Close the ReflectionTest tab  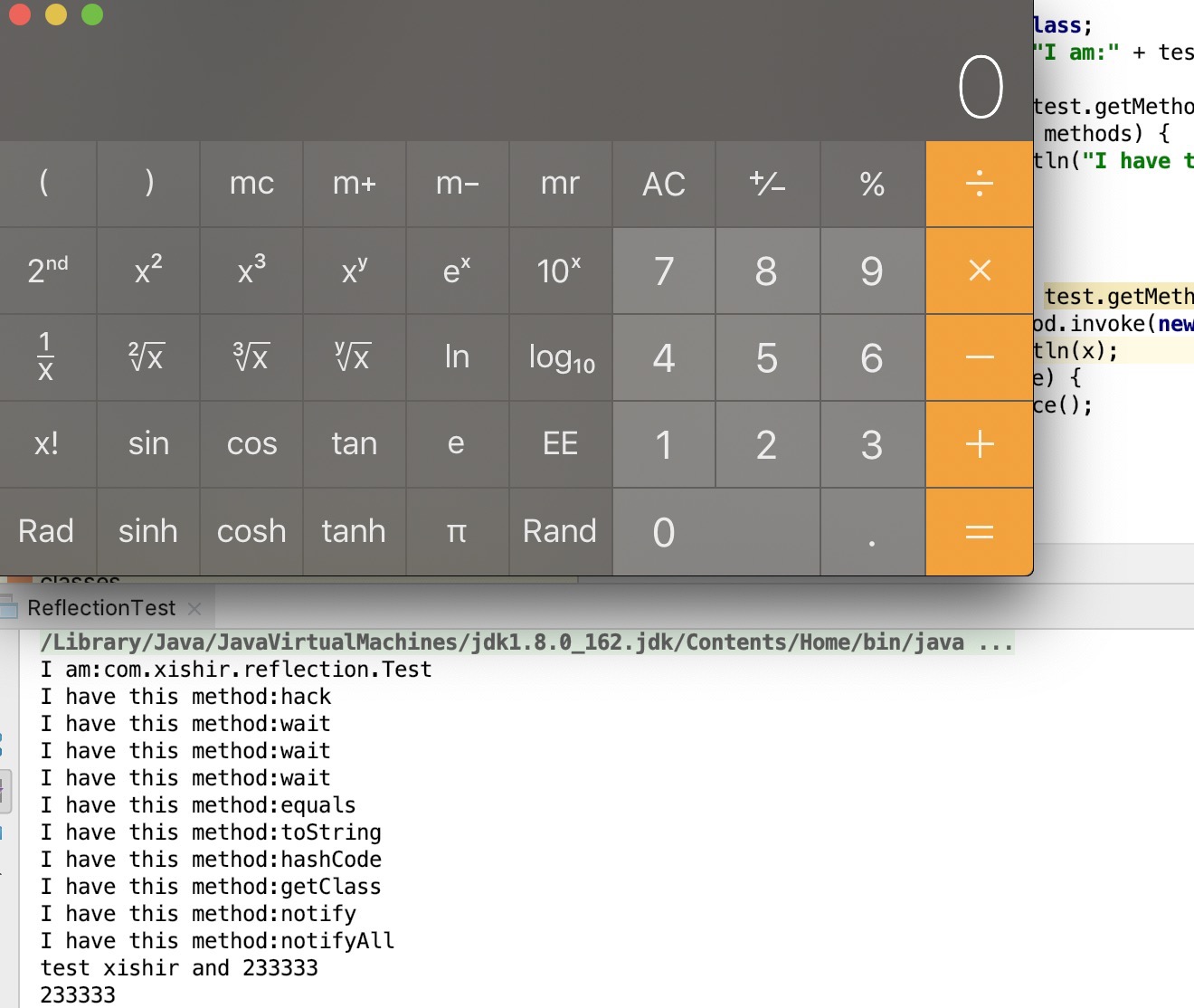tap(194, 608)
